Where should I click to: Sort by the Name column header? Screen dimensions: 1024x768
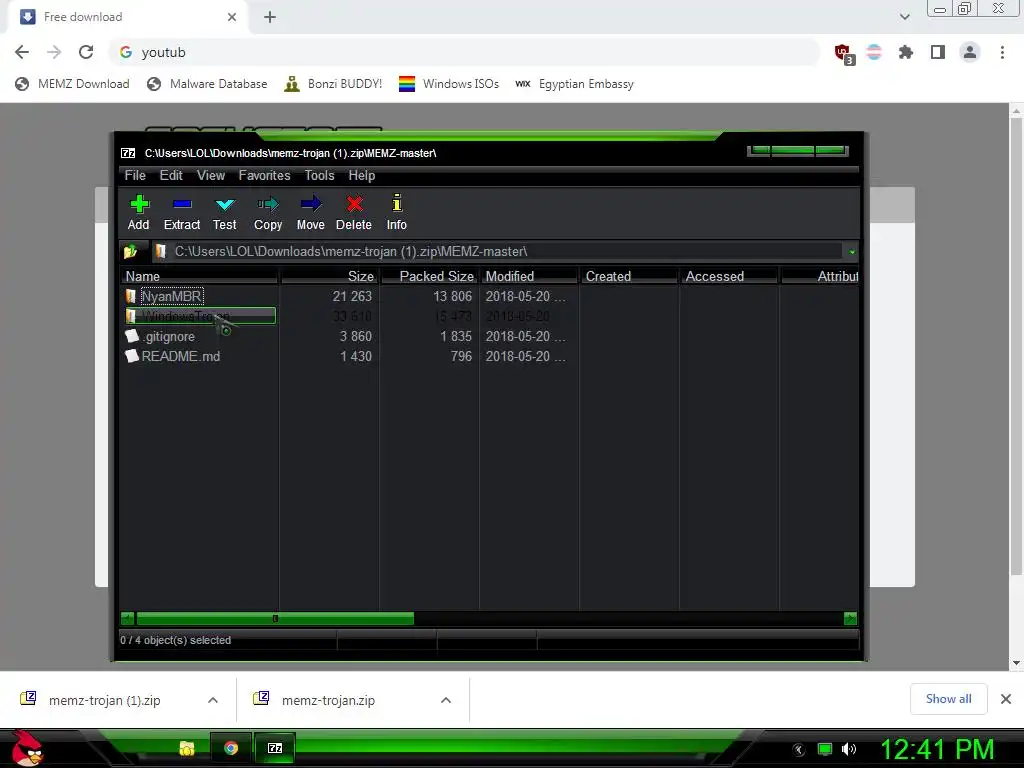coord(199,276)
